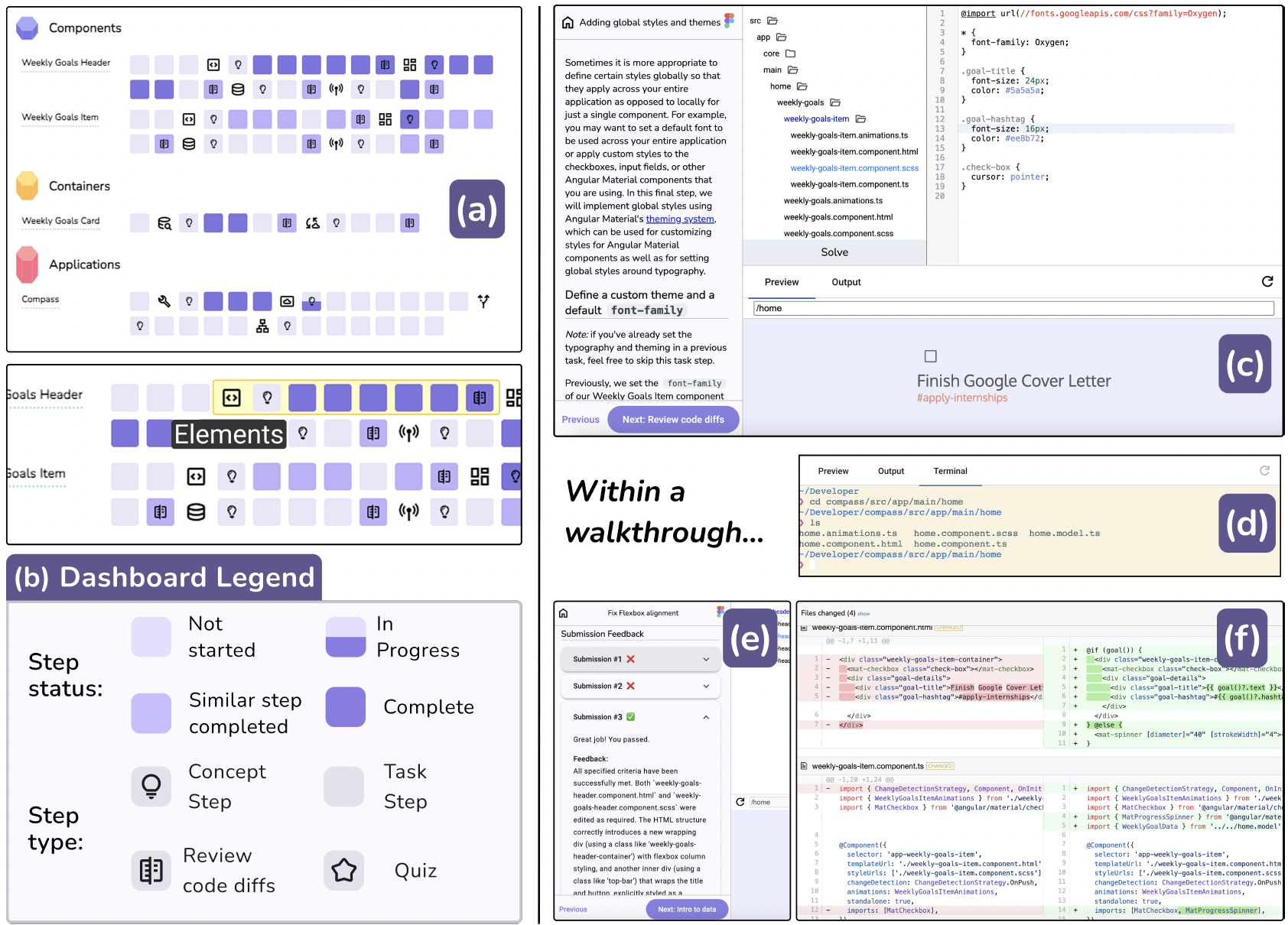1288x925 pixels.
Task: Expand Submission #2 feedback chevron
Action: tap(706, 686)
